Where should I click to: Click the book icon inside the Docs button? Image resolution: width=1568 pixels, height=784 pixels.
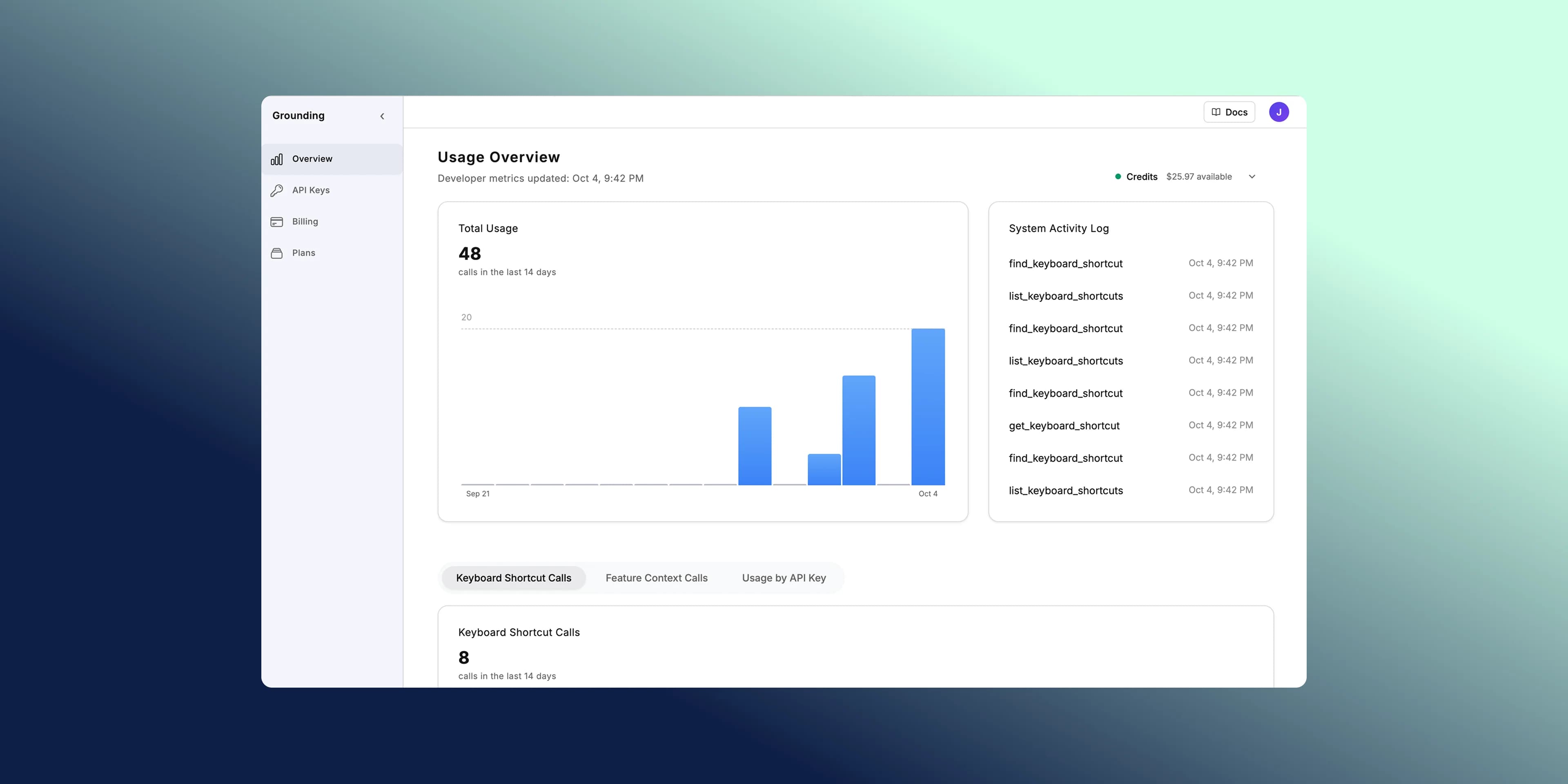pos(1216,112)
